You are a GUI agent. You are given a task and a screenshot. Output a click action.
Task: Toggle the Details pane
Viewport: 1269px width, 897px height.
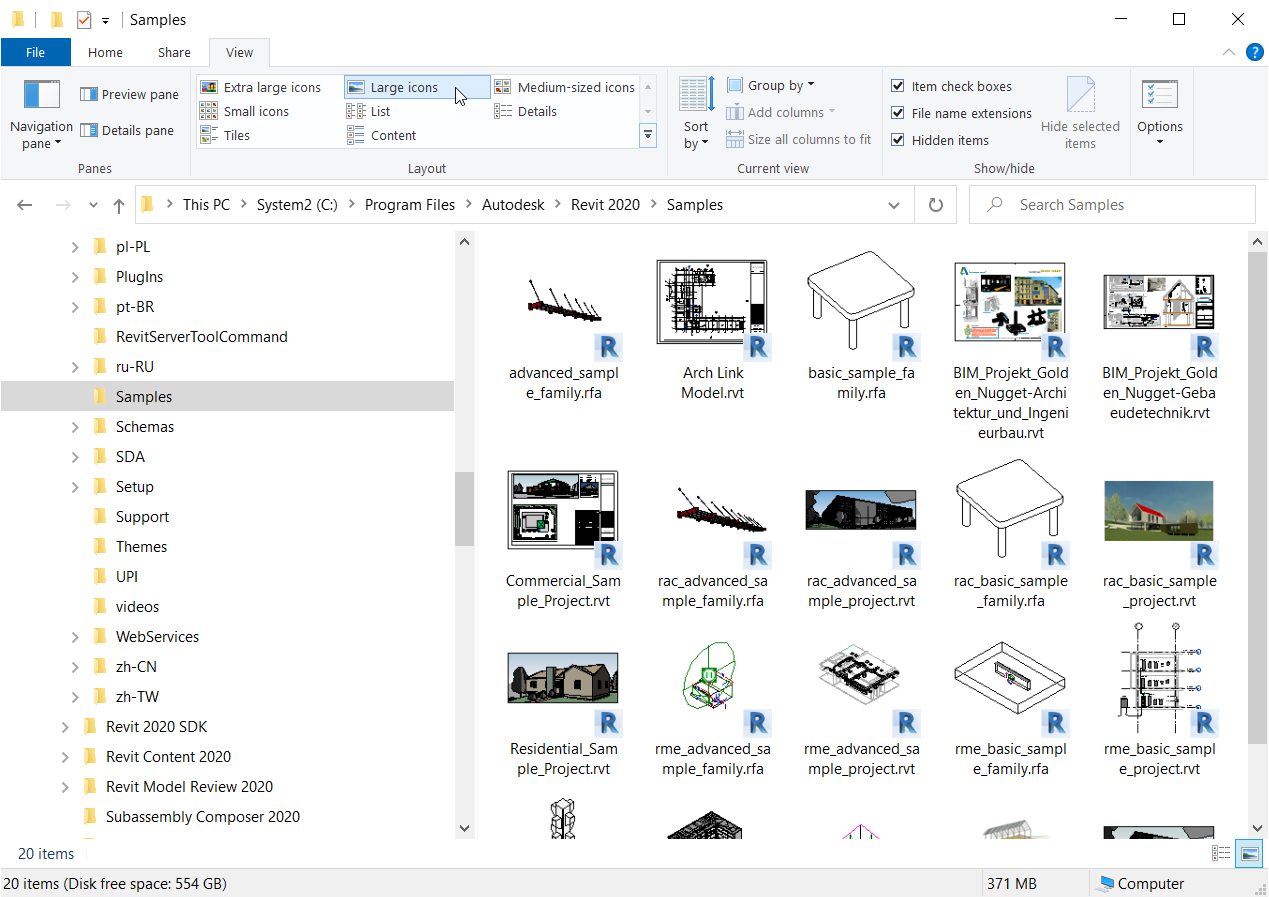127,130
